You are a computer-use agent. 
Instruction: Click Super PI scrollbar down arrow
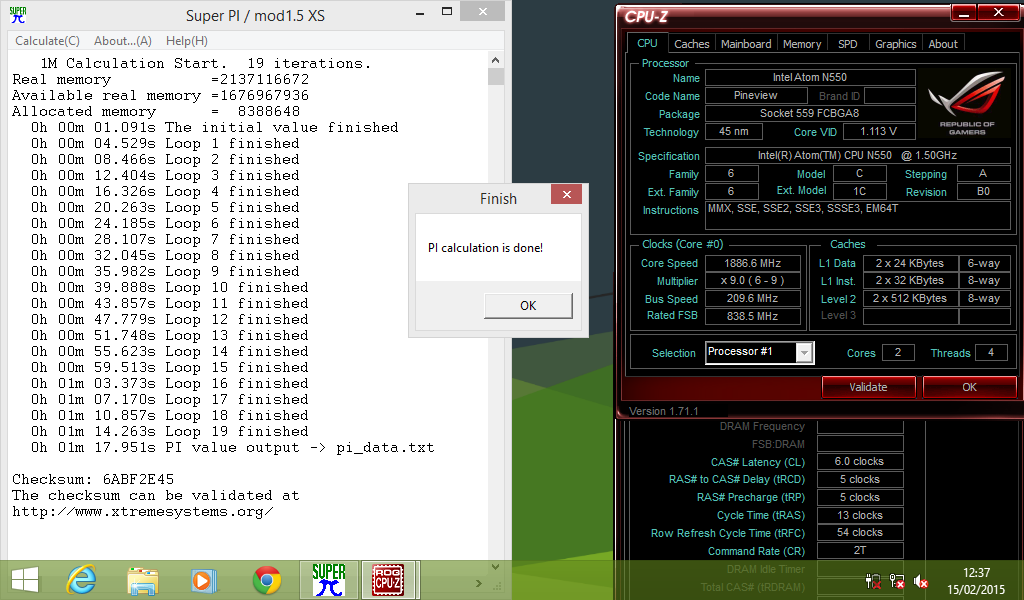(x=496, y=567)
